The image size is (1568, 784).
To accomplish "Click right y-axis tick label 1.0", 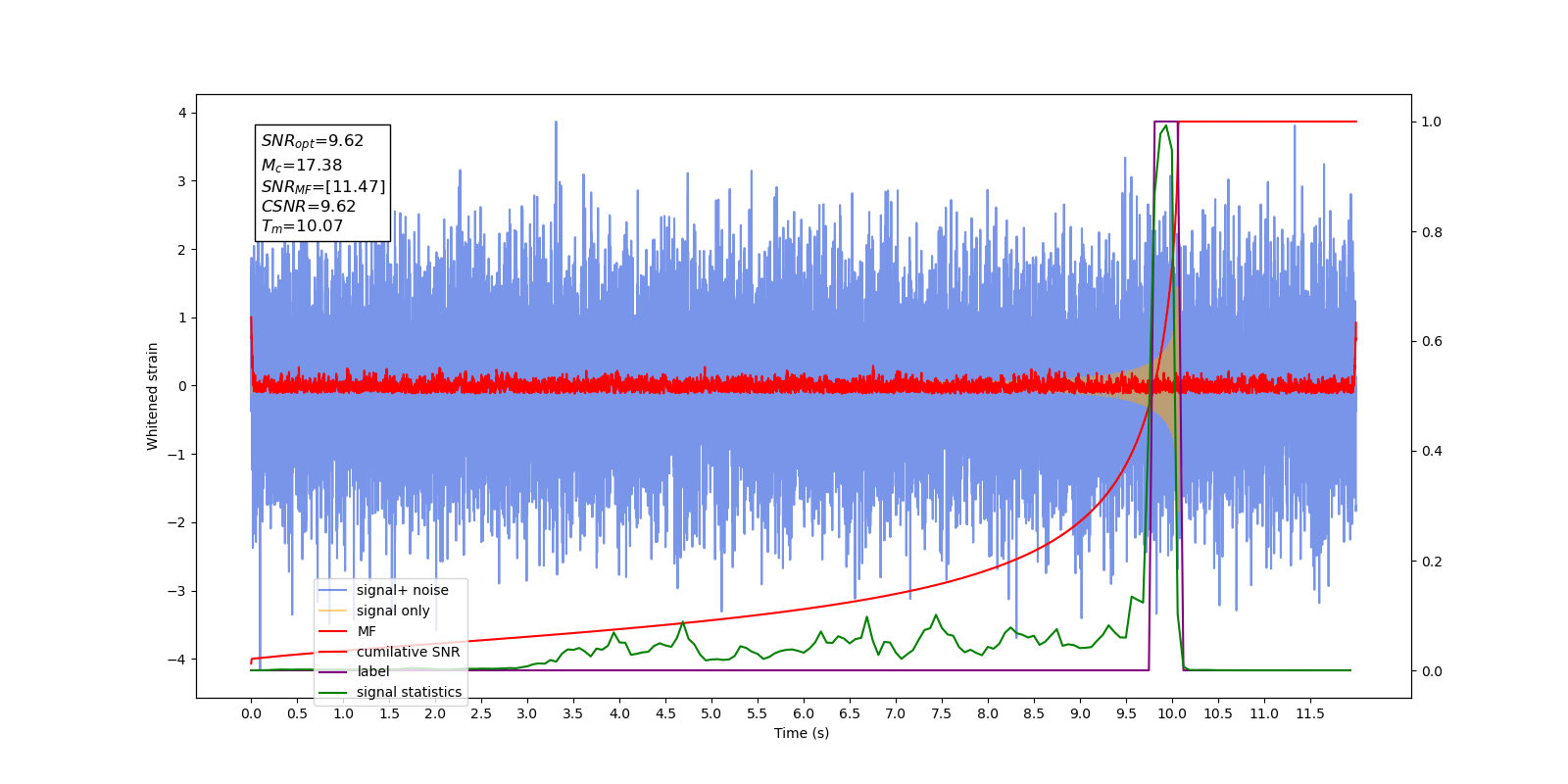I will click(x=1432, y=122).
